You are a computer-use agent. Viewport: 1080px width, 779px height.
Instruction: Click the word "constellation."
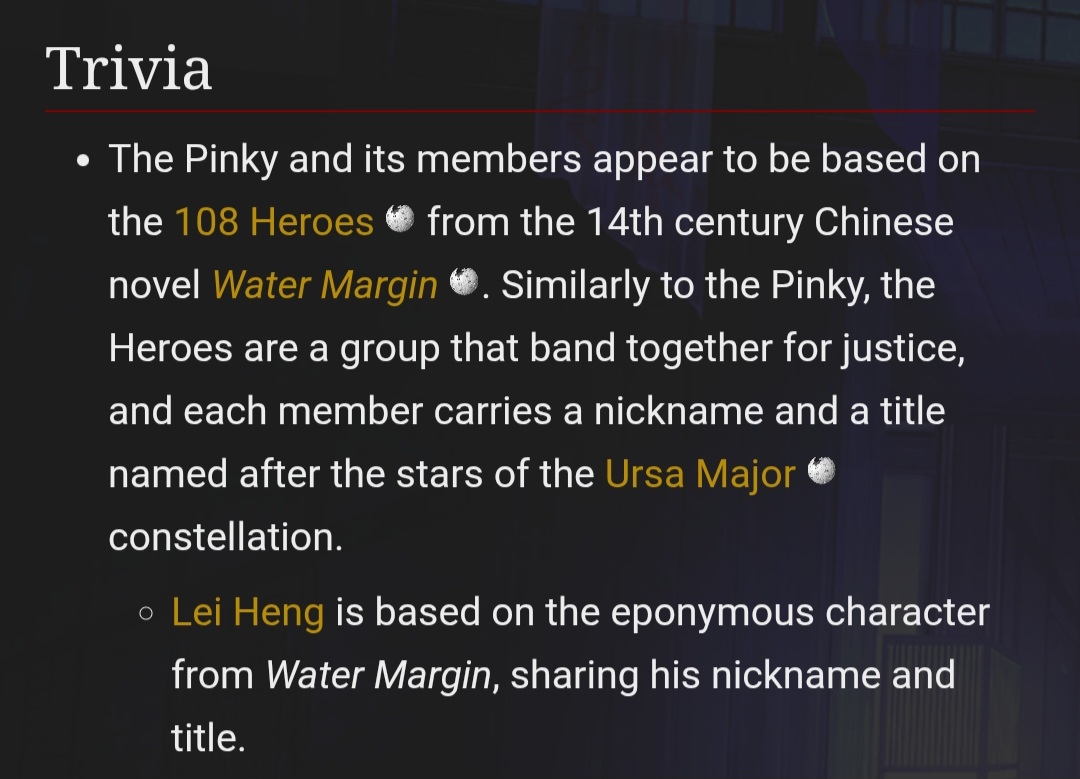(x=226, y=537)
